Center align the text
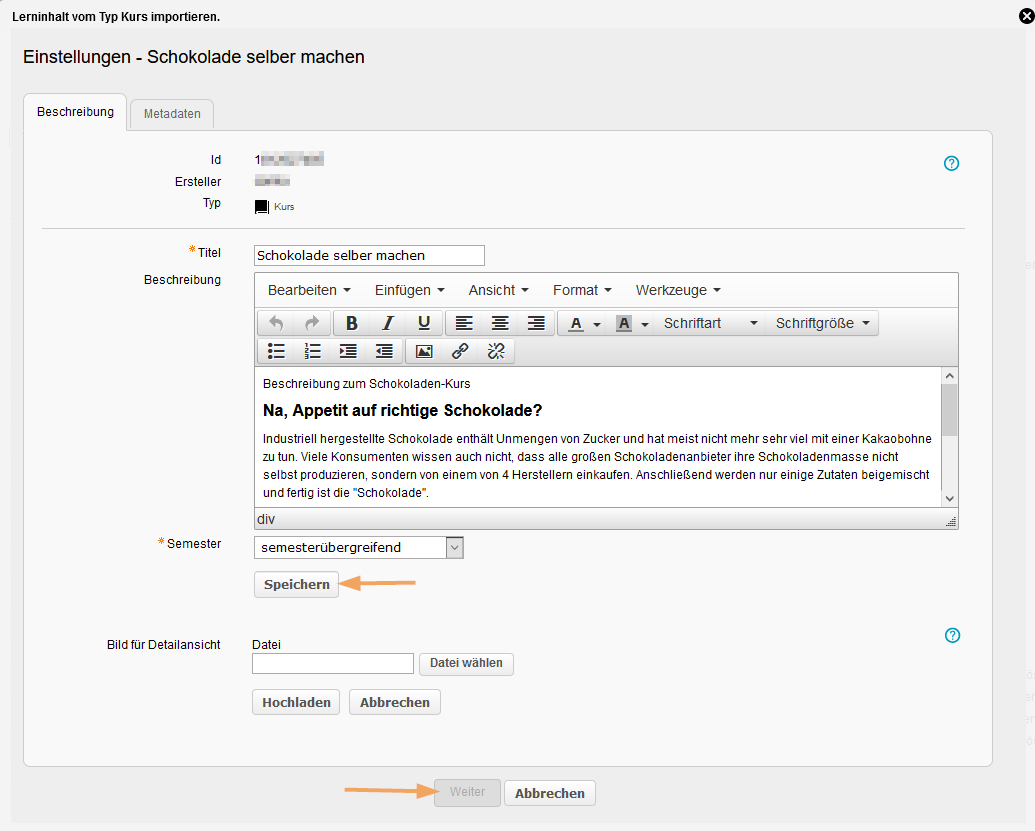The height and width of the screenshot is (831, 1035). click(x=500, y=323)
